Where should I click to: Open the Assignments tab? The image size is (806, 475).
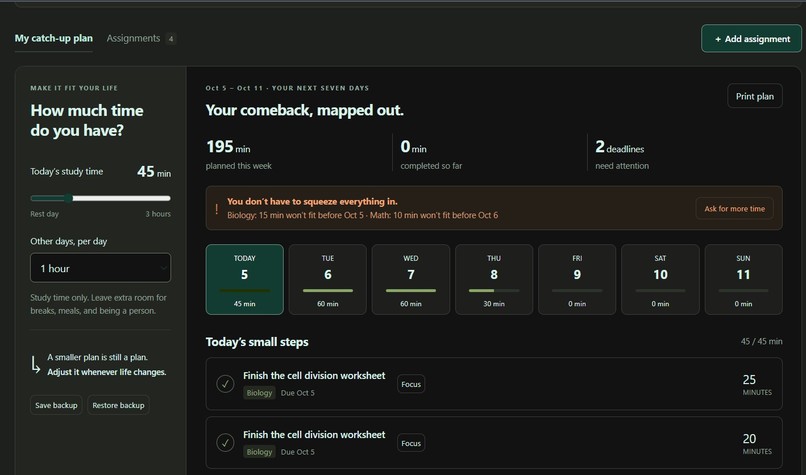133,39
